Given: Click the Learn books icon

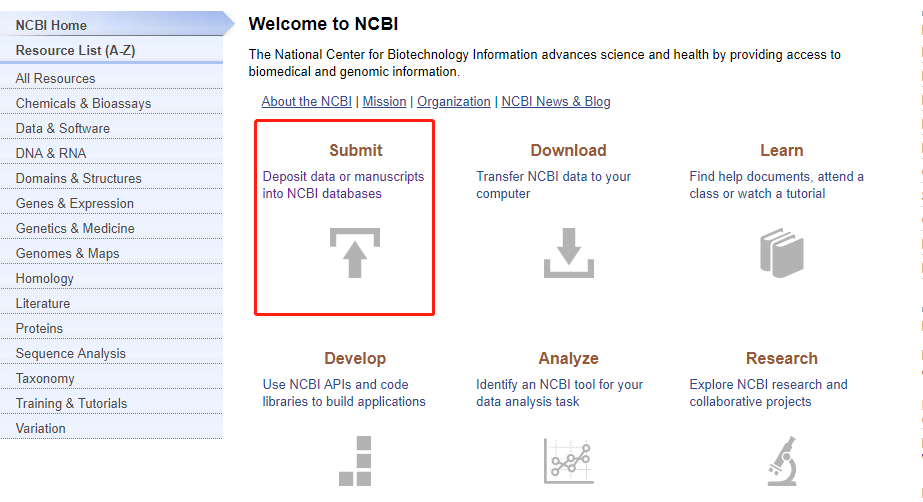Looking at the screenshot, I should (782, 253).
